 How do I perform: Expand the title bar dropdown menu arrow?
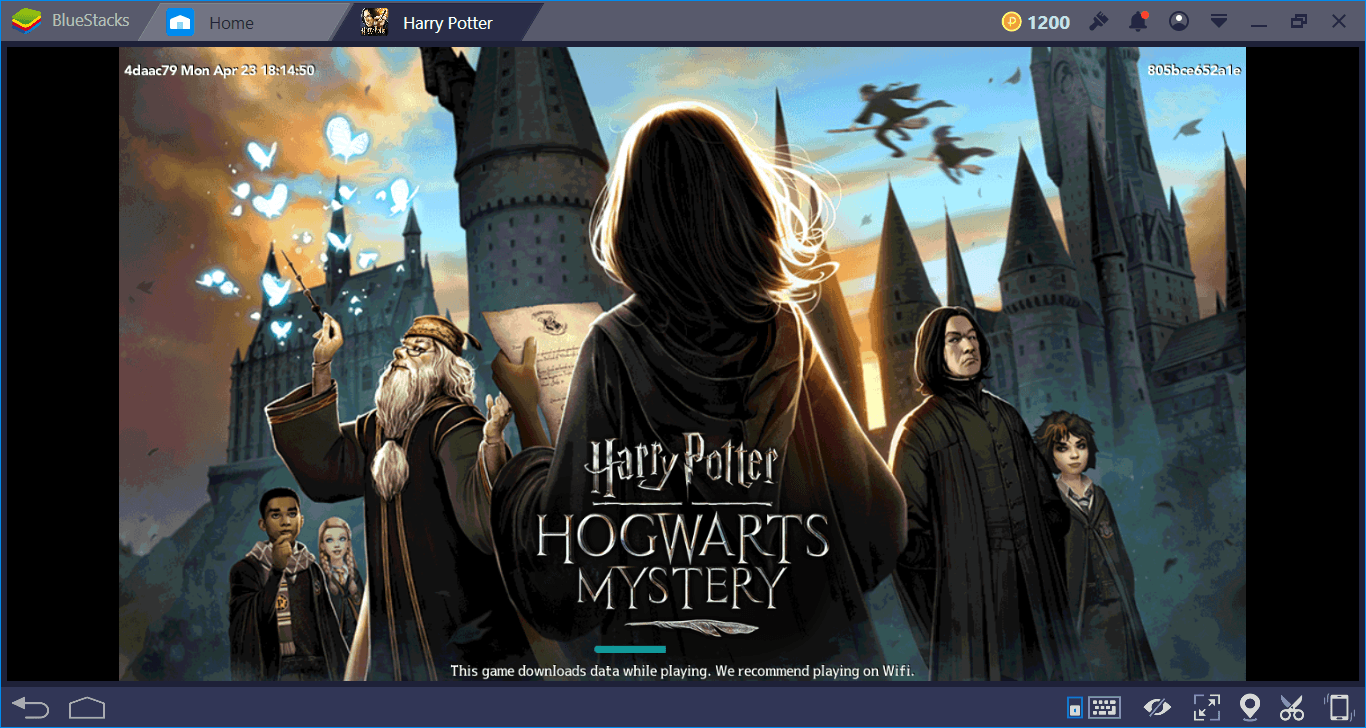tap(1218, 21)
